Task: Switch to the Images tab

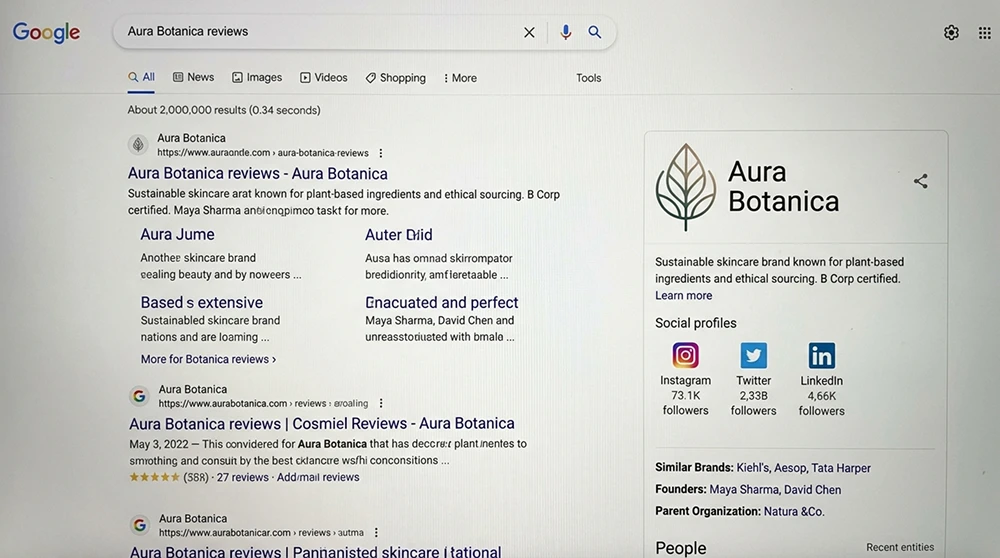Action: pyautogui.click(x=256, y=77)
